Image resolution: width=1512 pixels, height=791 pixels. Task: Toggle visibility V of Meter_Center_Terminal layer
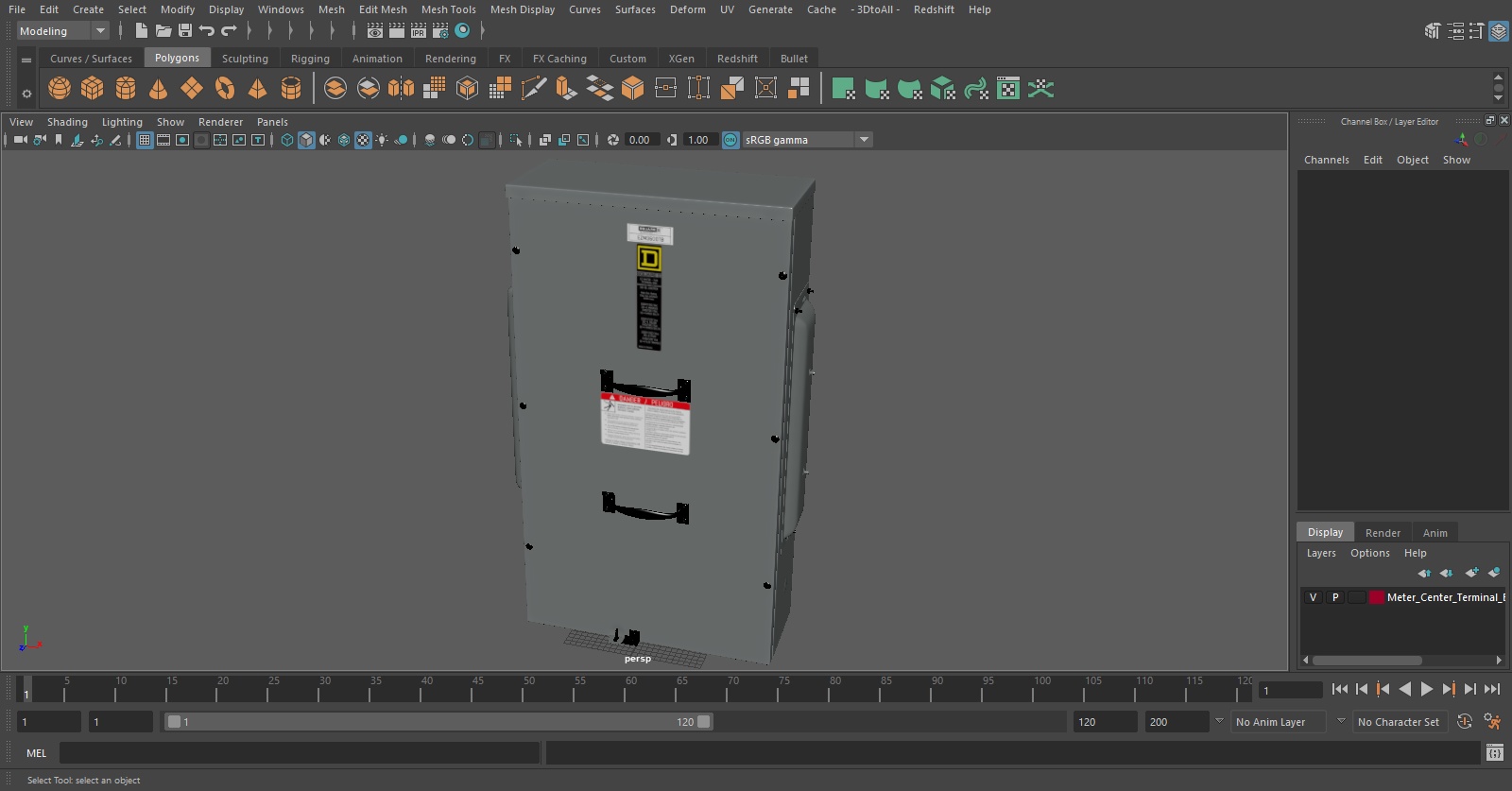click(x=1313, y=597)
